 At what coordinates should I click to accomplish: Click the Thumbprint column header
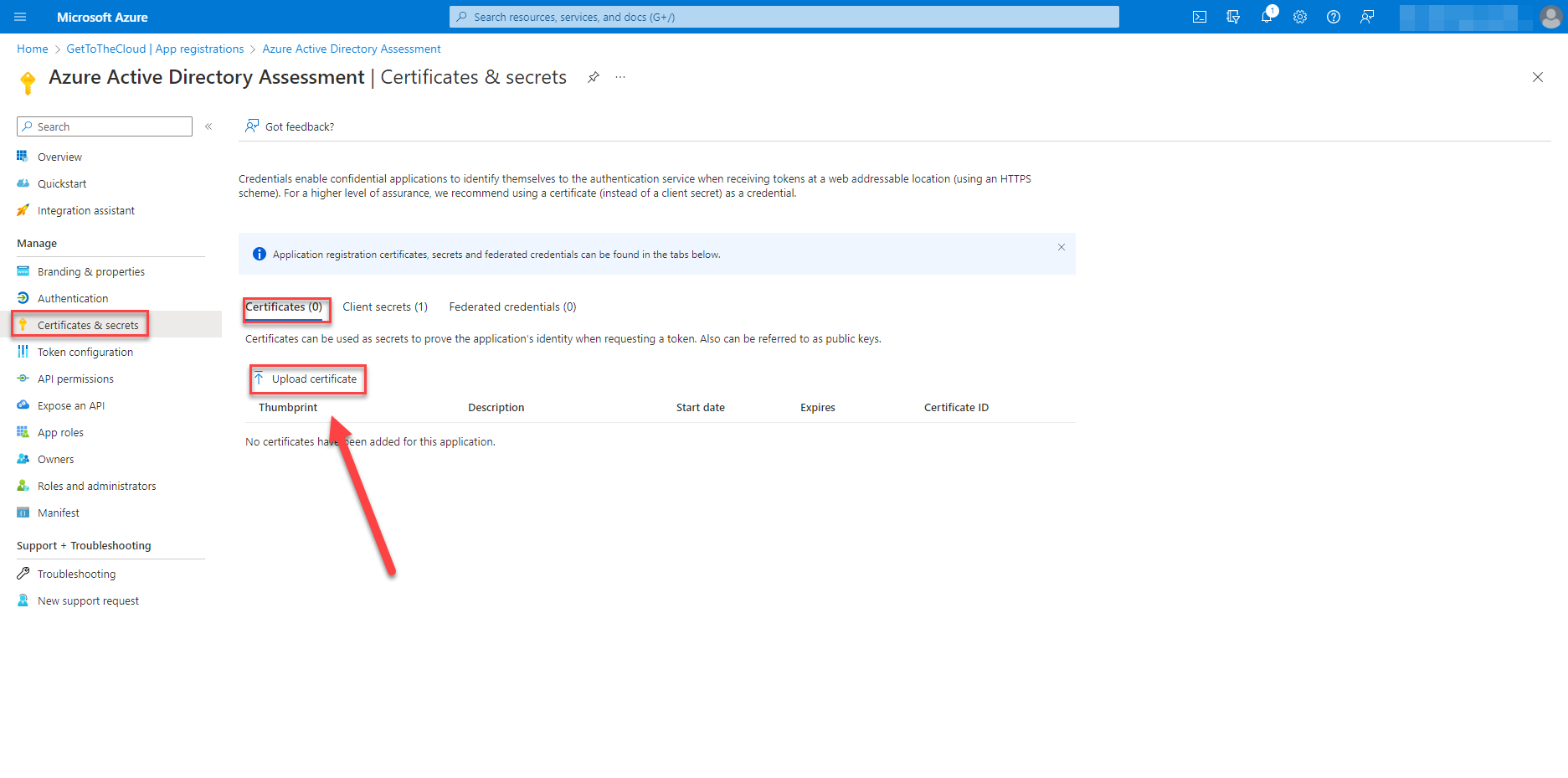288,407
